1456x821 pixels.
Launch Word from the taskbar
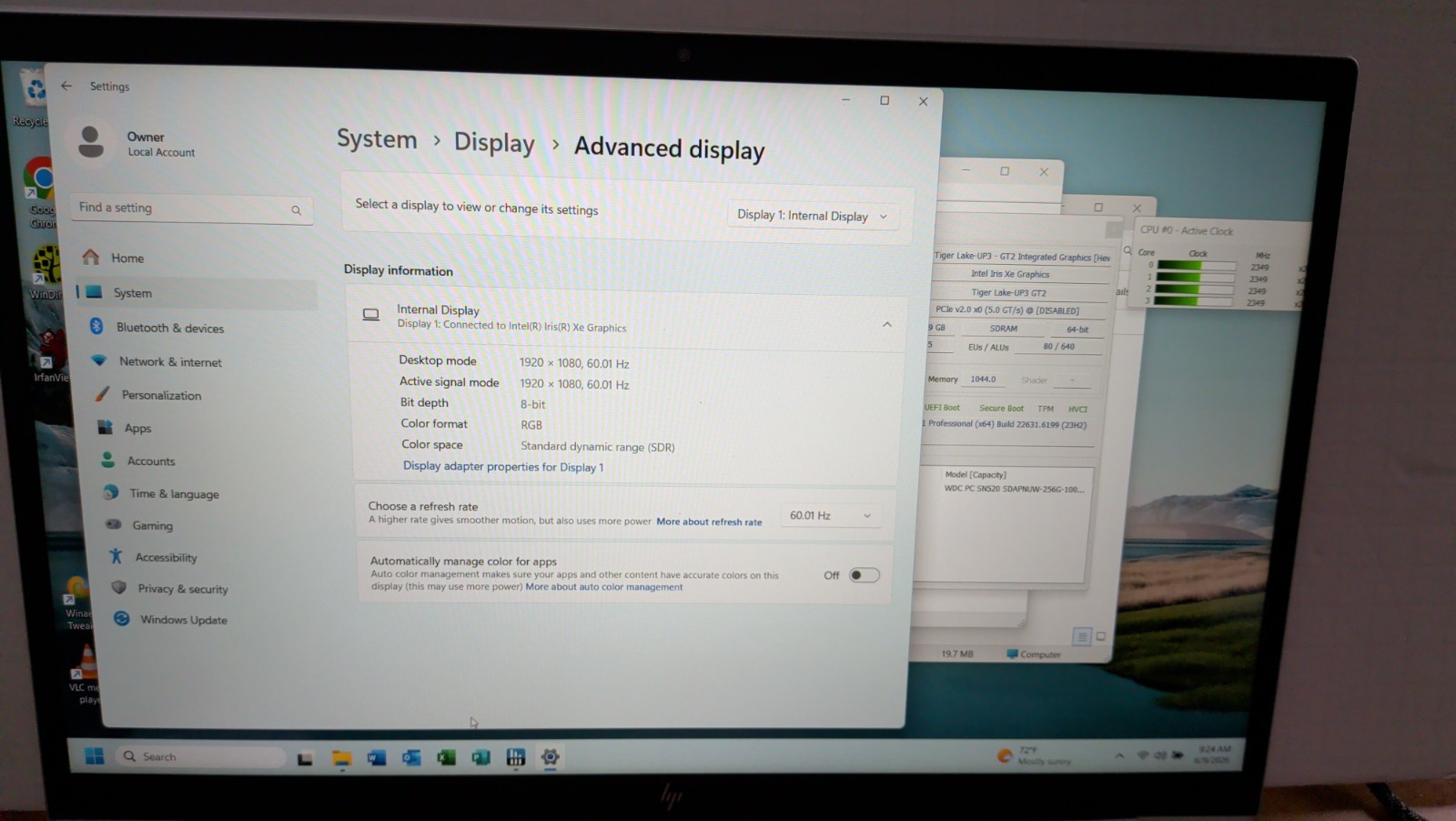click(x=376, y=757)
